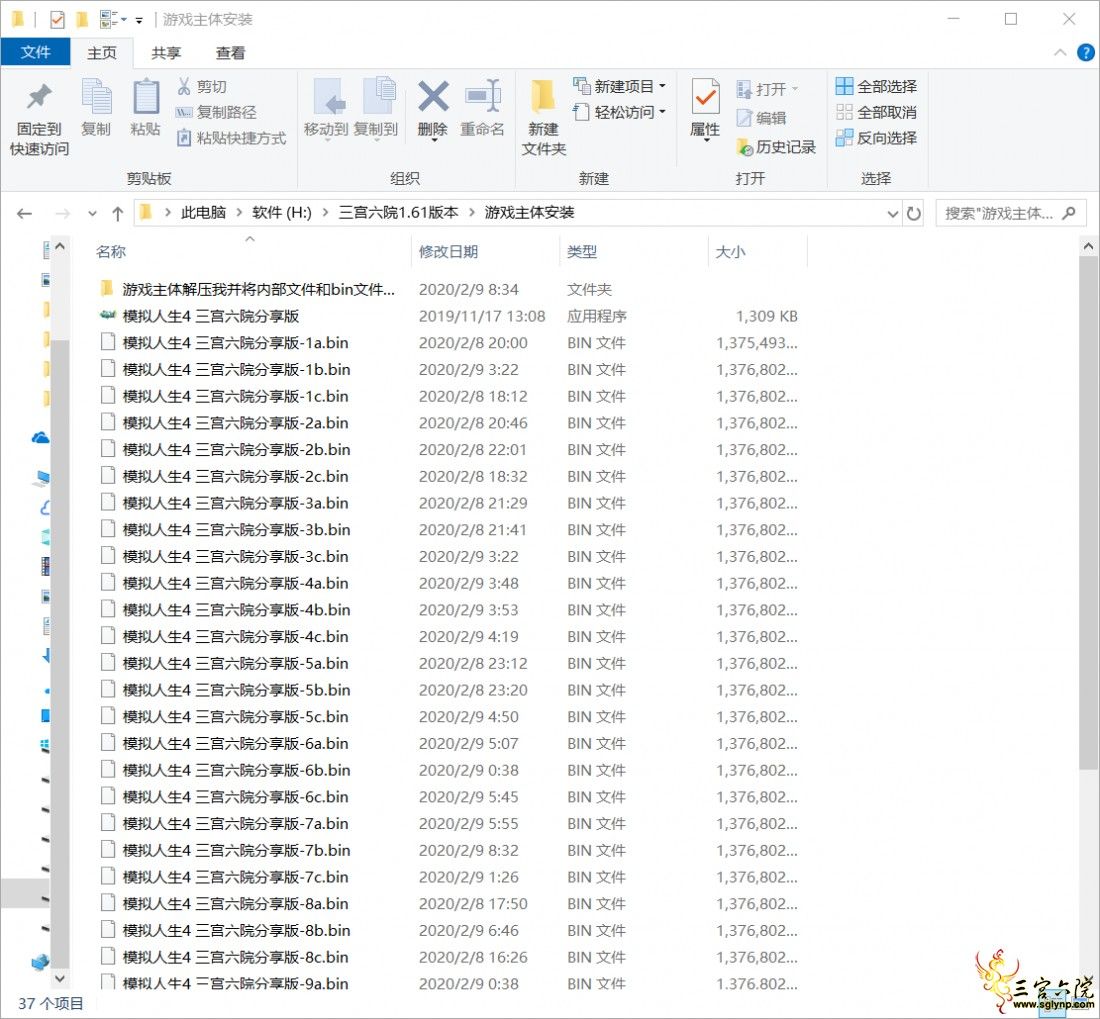Create a new folder (新建文件夹)
The width and height of the screenshot is (1100, 1019).
tap(544, 117)
